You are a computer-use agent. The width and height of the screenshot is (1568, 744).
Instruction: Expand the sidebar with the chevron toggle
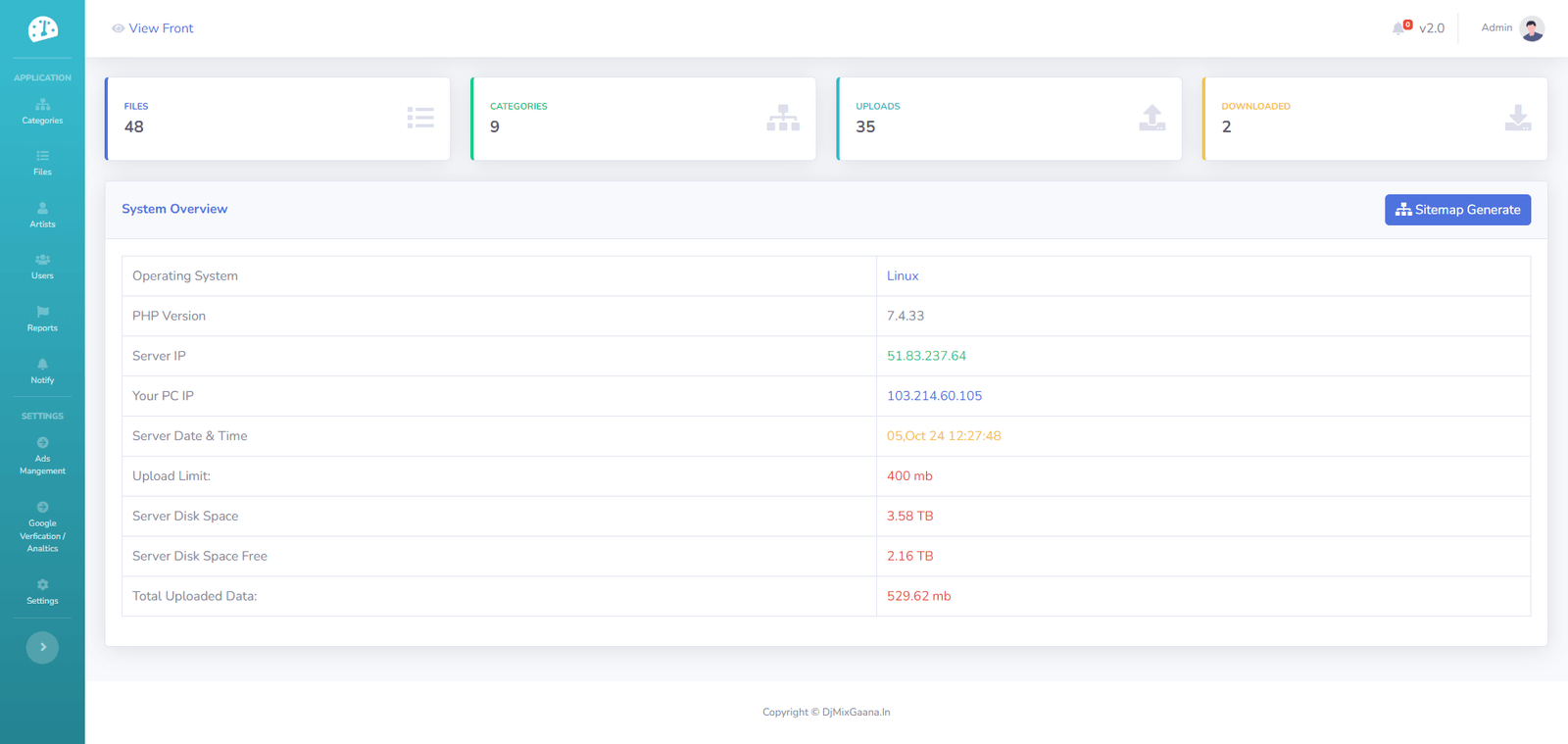(x=42, y=647)
